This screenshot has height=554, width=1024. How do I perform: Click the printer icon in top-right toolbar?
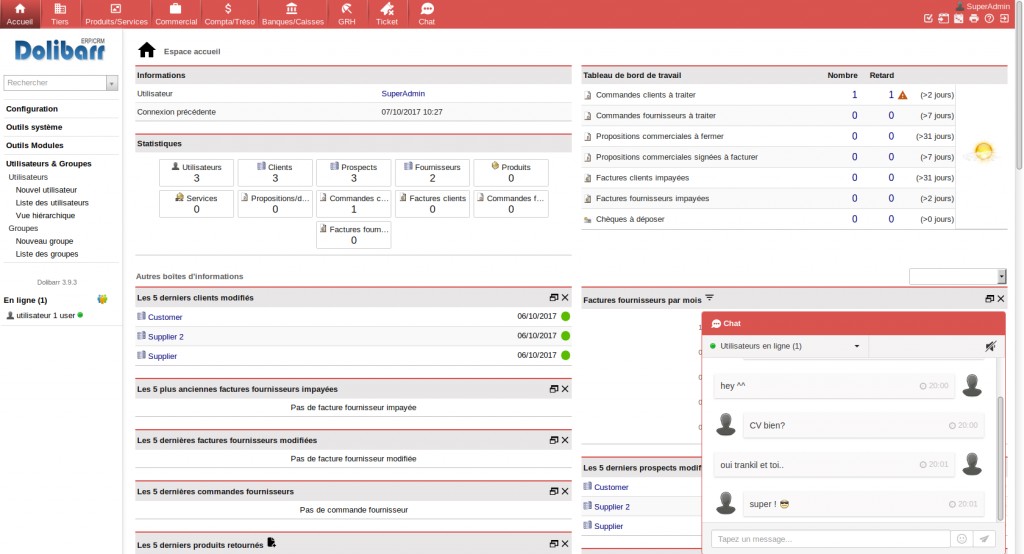click(974, 18)
